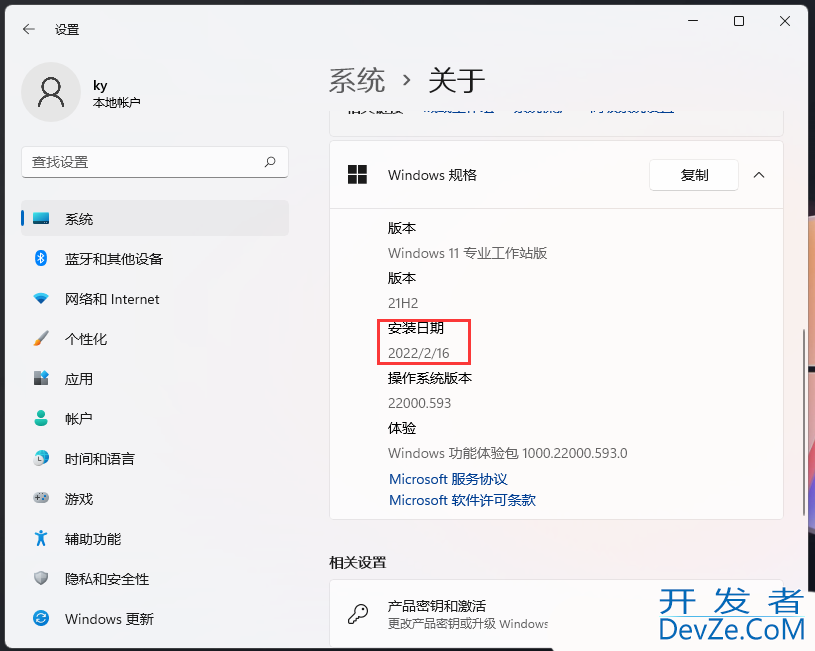Click Windows 功能体验包 1000.22000.593.0 text
The image size is (815, 651).
[507, 453]
